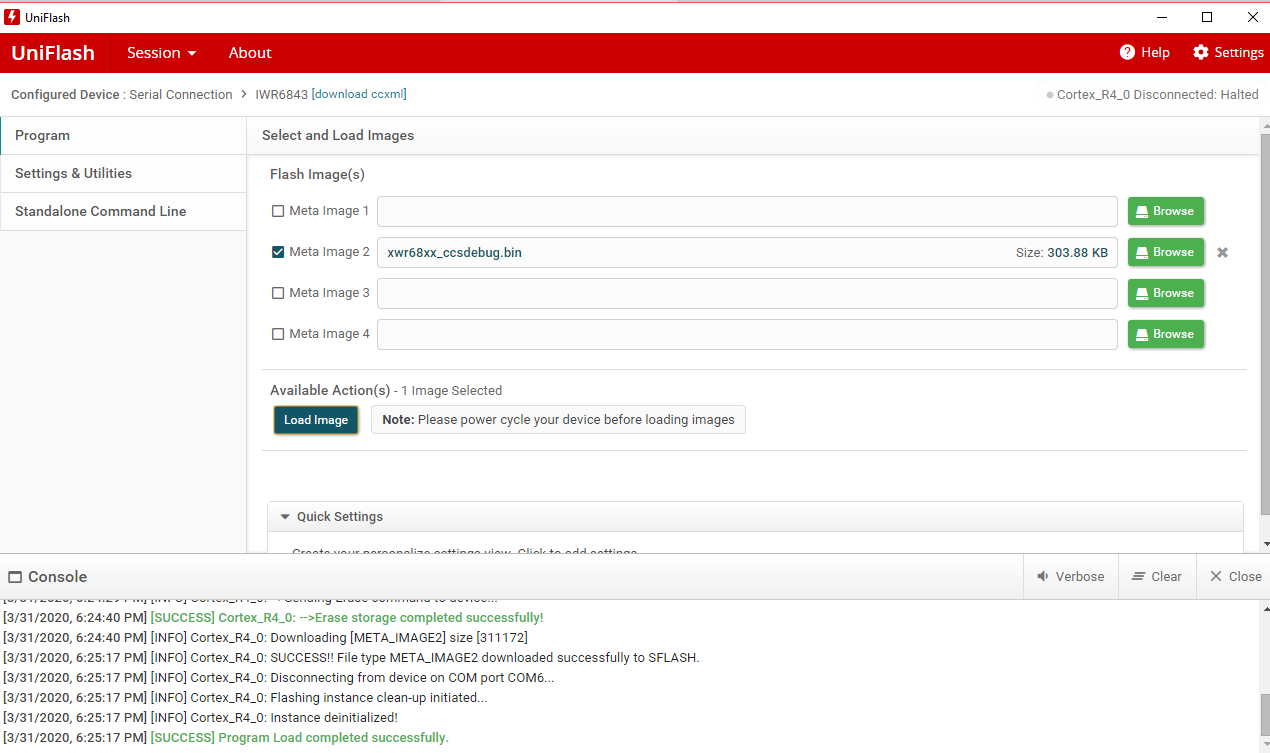Minimize the UniFlash window

click(1161, 17)
